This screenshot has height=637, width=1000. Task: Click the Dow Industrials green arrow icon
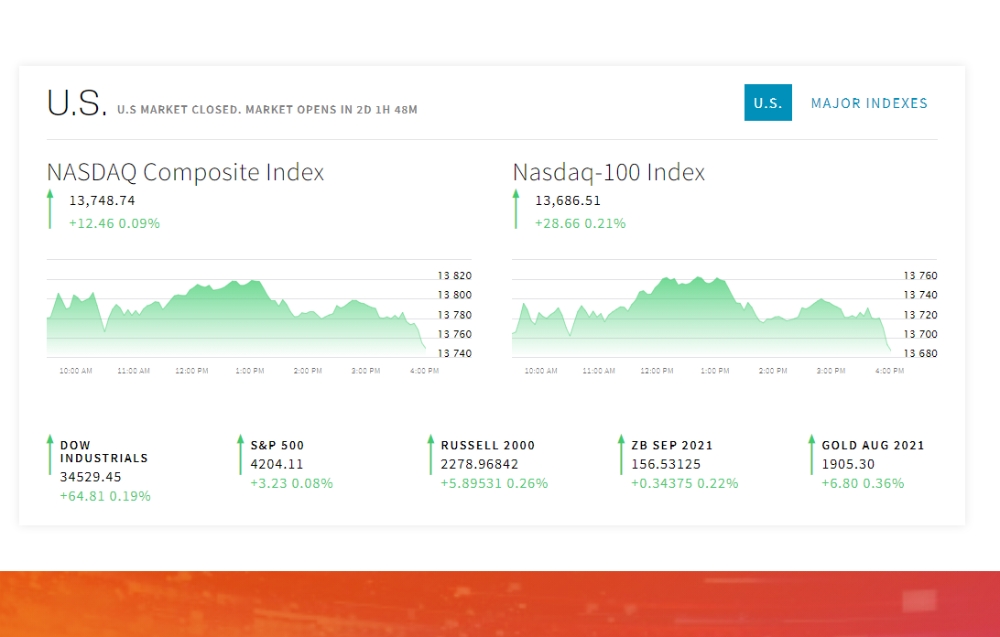[x=50, y=455]
